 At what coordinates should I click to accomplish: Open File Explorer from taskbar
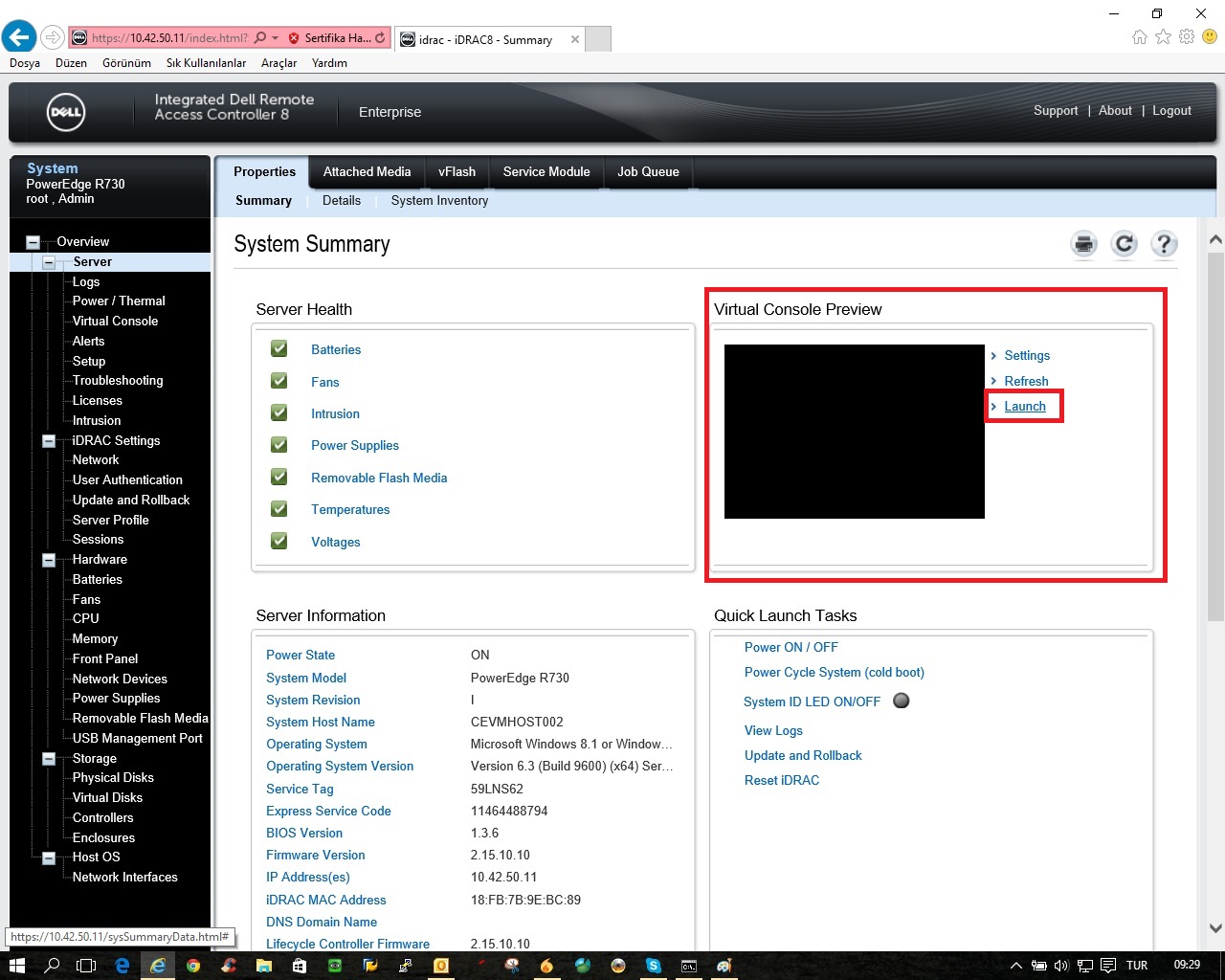(264, 966)
